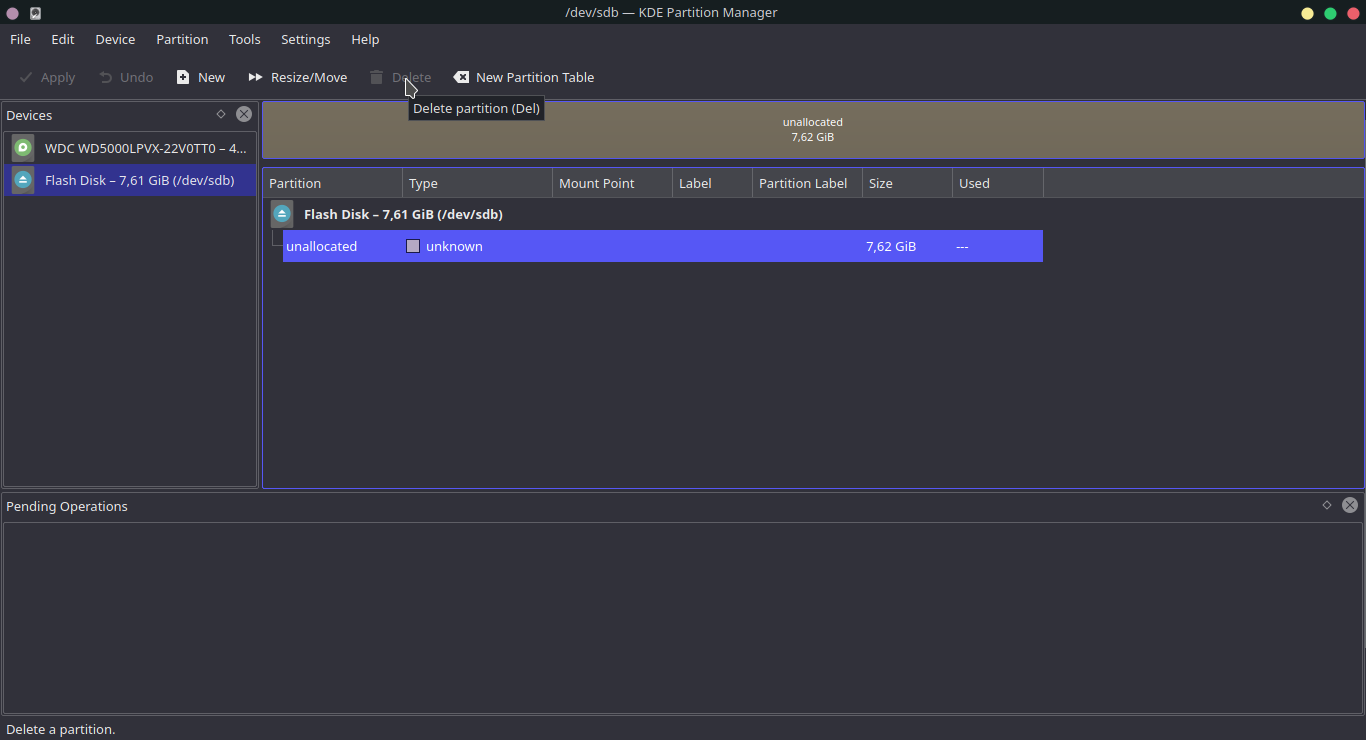Select the WDC WD5000LPVX hard drive device
The width and height of the screenshot is (1366, 740).
[x=130, y=148]
